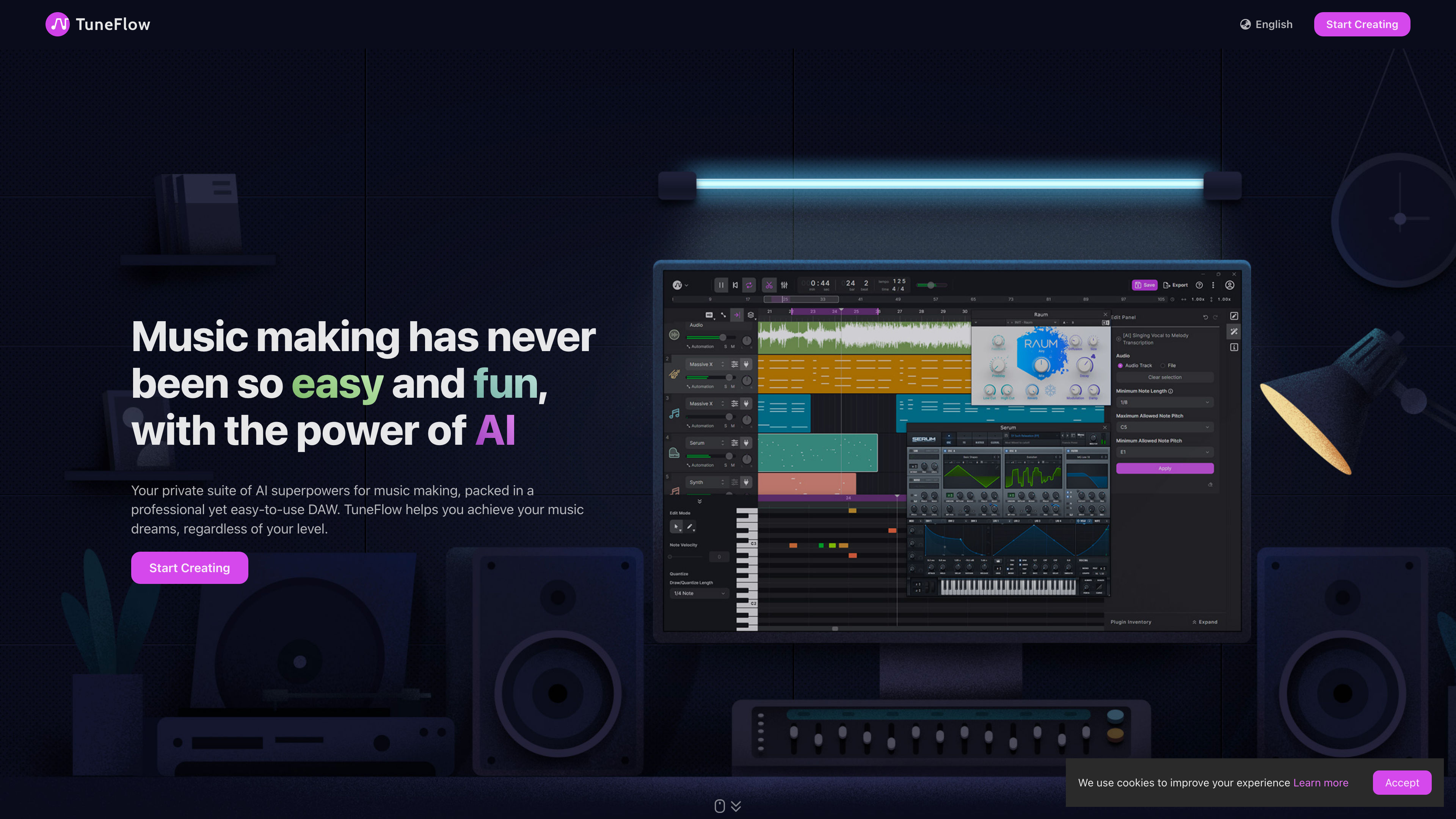The height and width of the screenshot is (819, 1456).
Task: Open track 2 Massive X instrument selector
Action: pos(706,364)
